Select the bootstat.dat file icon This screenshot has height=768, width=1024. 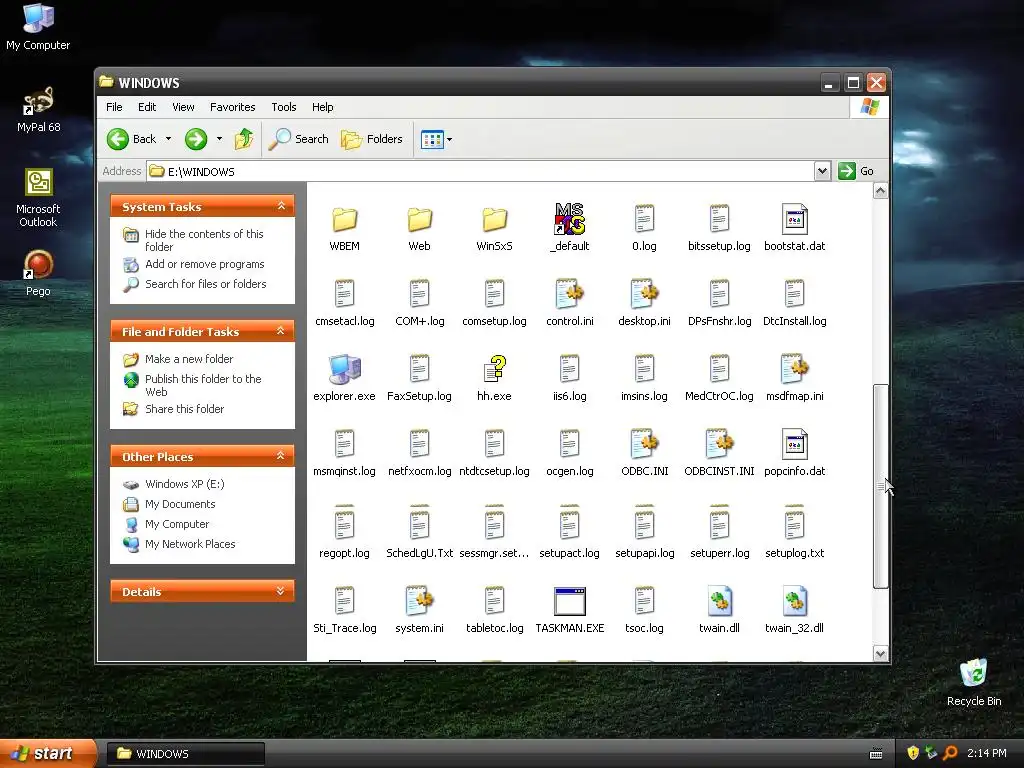click(x=794, y=219)
